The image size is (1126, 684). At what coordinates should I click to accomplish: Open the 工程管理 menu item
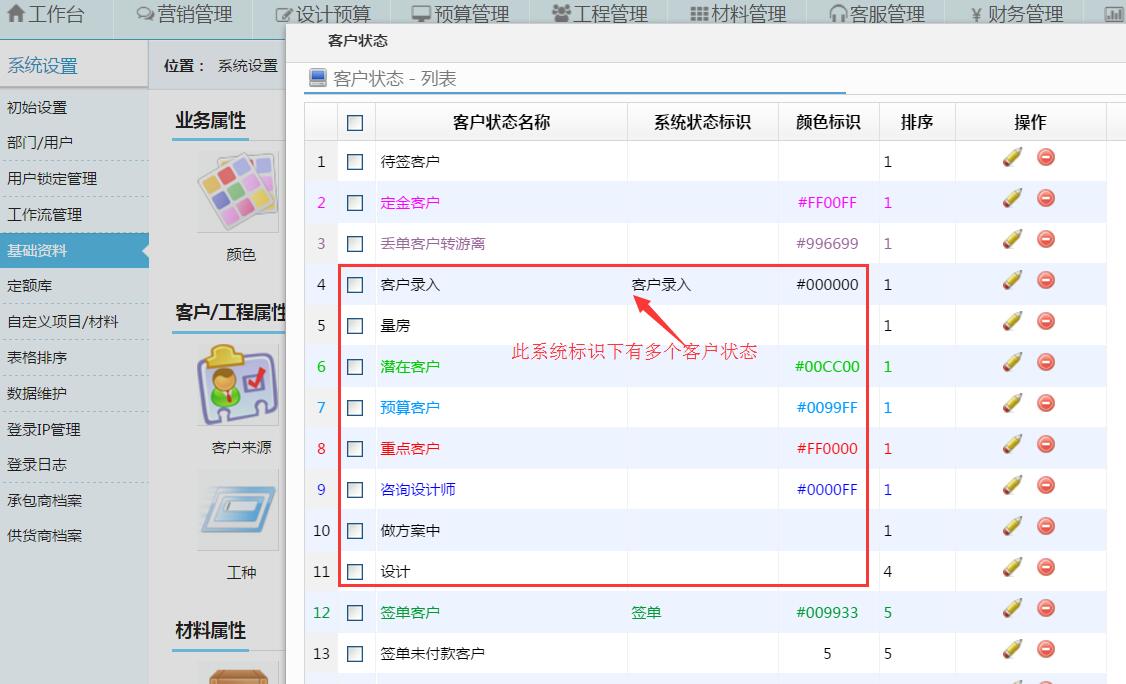coord(609,13)
